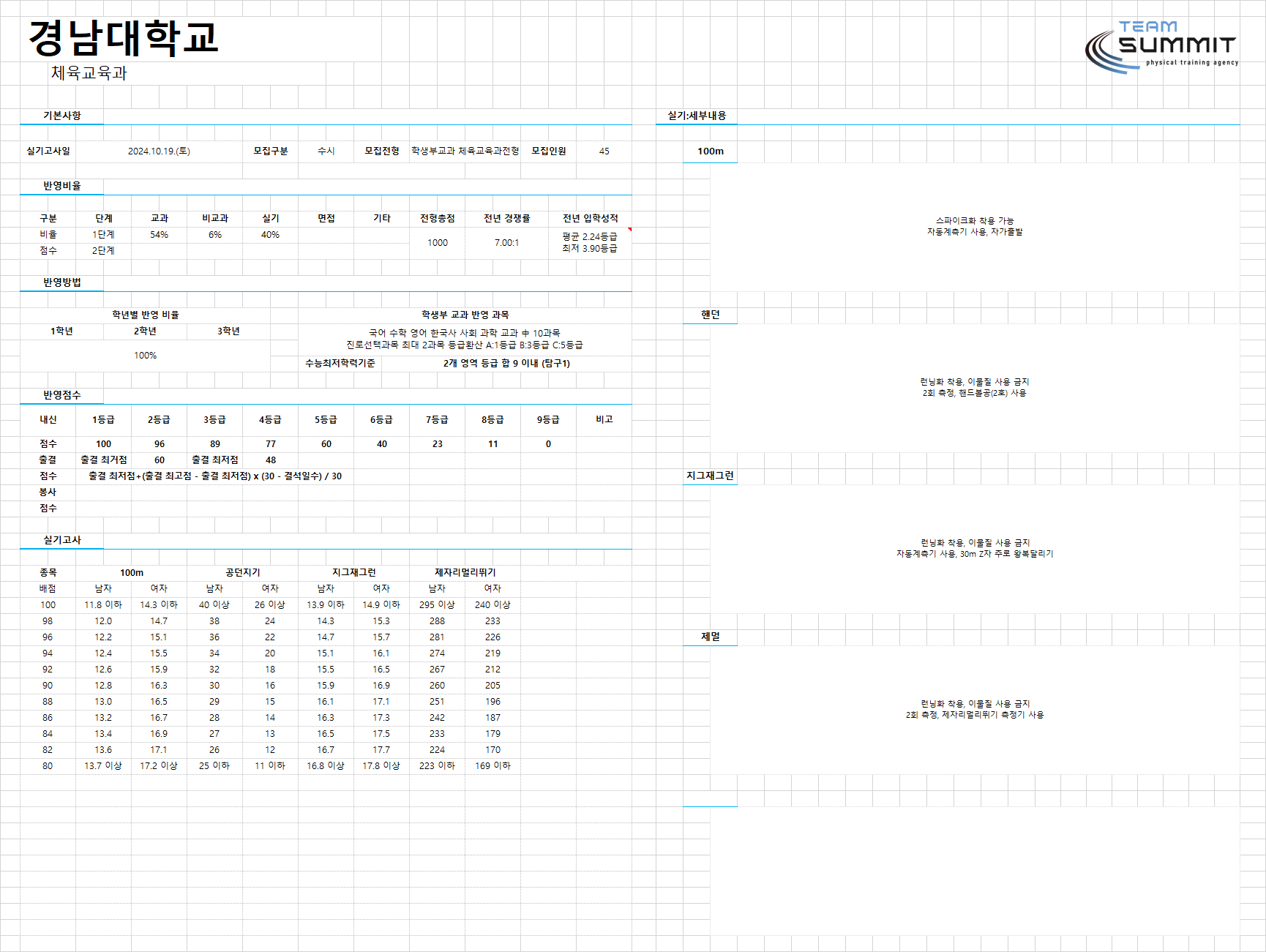Select the 100% grade ratio cell
The height and width of the screenshot is (952, 1266).
coord(146,356)
